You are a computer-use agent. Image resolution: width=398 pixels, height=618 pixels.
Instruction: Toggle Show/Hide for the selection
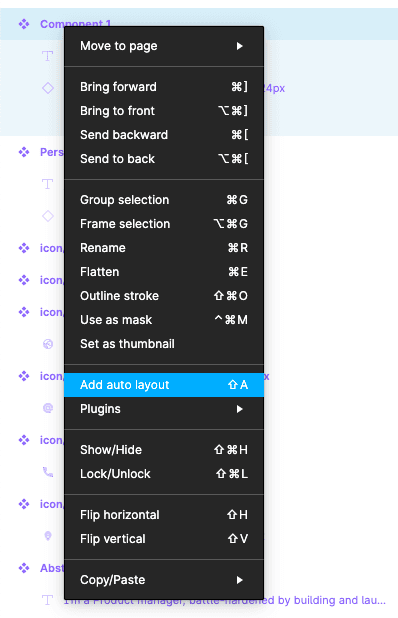[x=164, y=450]
